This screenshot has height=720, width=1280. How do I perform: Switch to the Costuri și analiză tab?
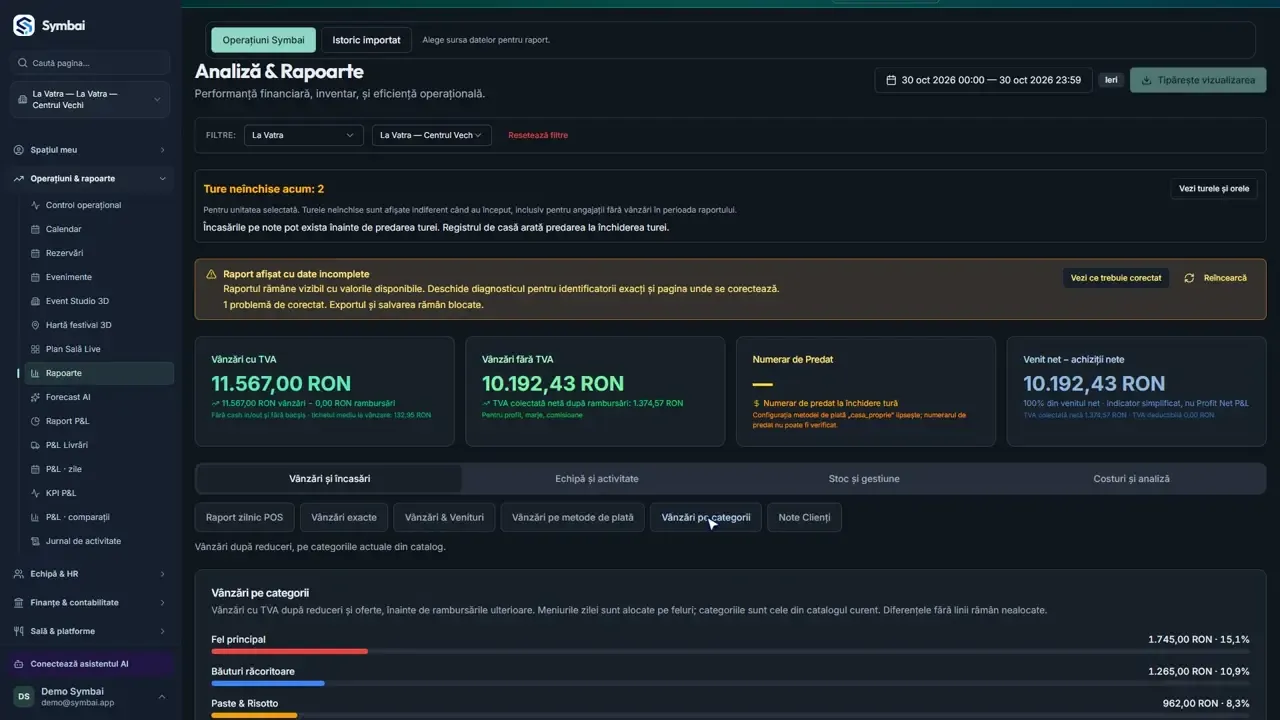[1132, 478]
